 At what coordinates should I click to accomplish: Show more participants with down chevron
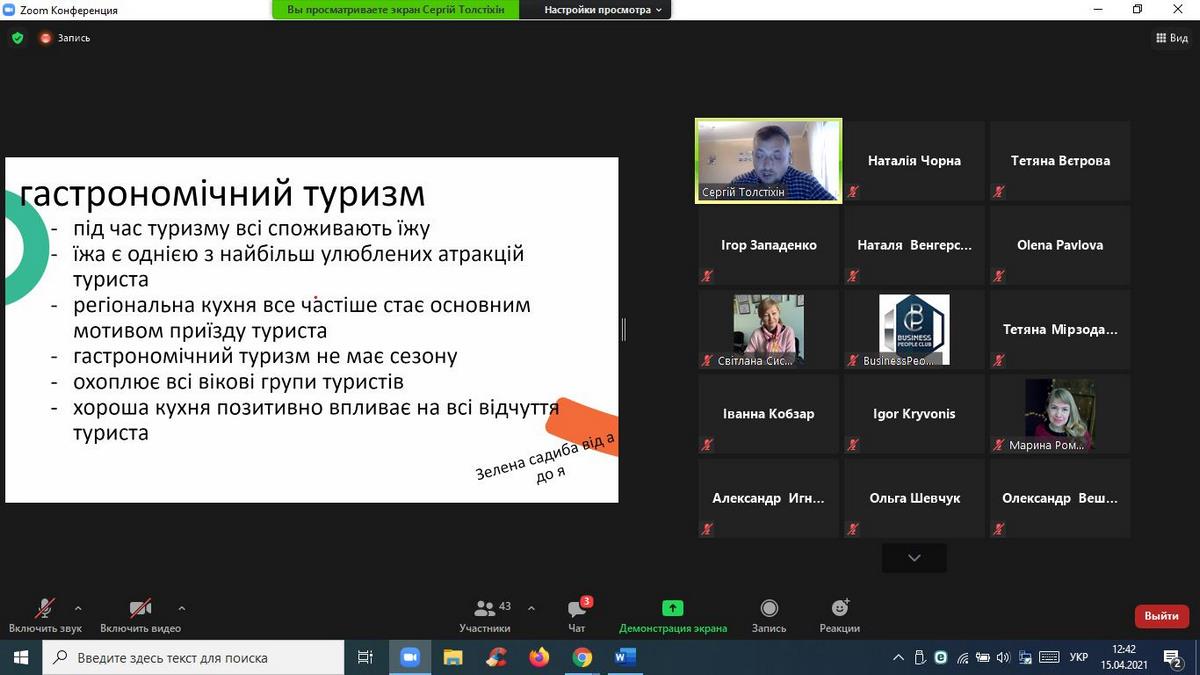[x=914, y=558]
